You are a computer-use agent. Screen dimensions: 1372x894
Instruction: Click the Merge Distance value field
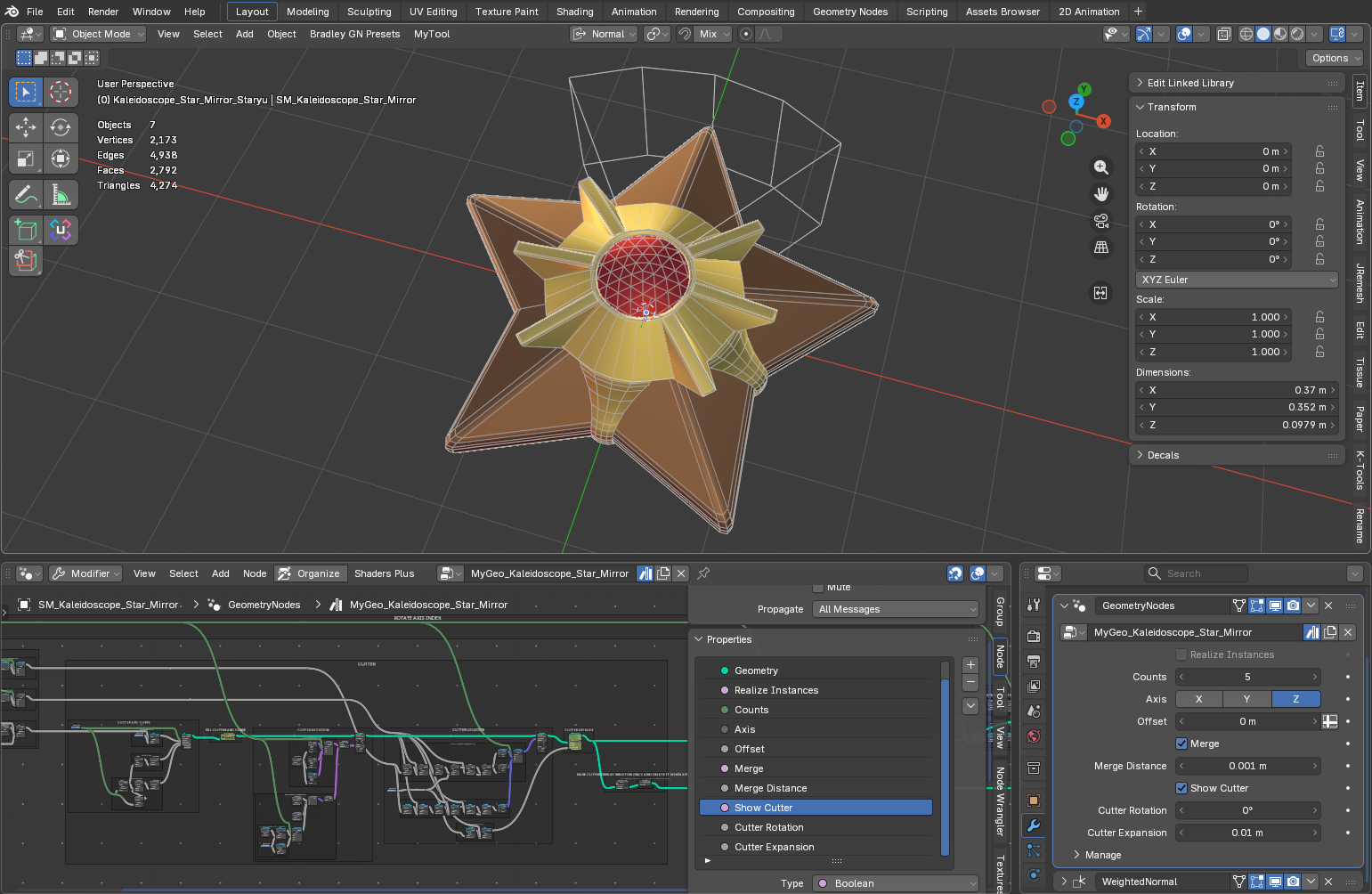[x=1247, y=766]
